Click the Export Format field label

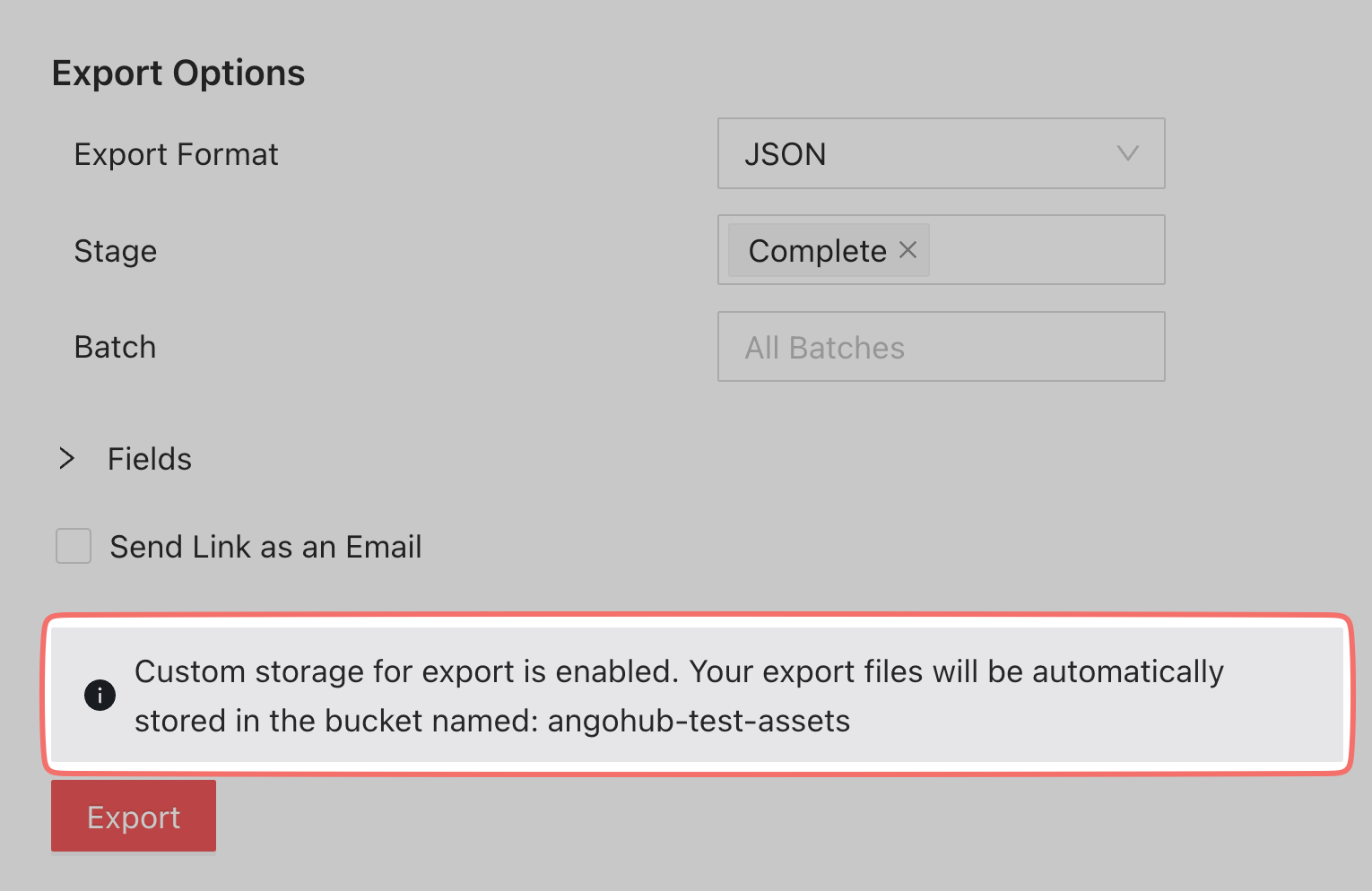tap(177, 154)
